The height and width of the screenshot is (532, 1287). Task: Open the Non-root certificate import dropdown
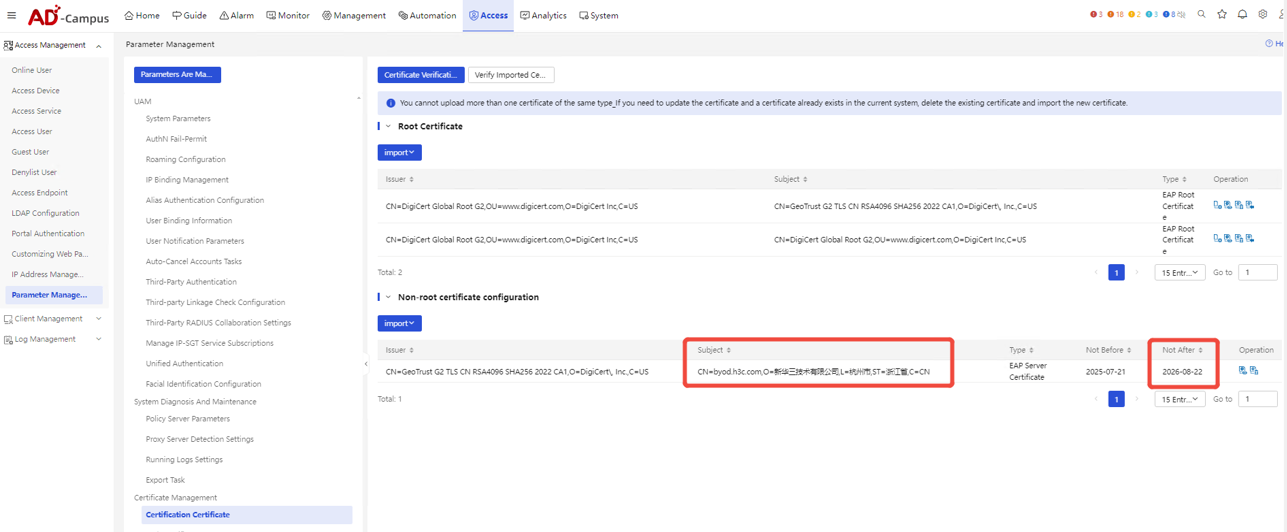pos(399,324)
